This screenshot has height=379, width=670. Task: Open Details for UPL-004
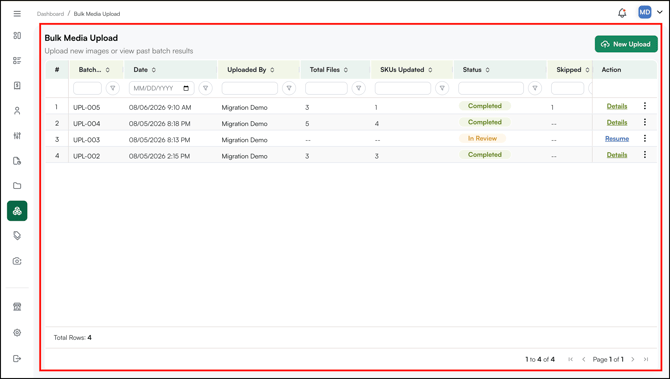(617, 123)
